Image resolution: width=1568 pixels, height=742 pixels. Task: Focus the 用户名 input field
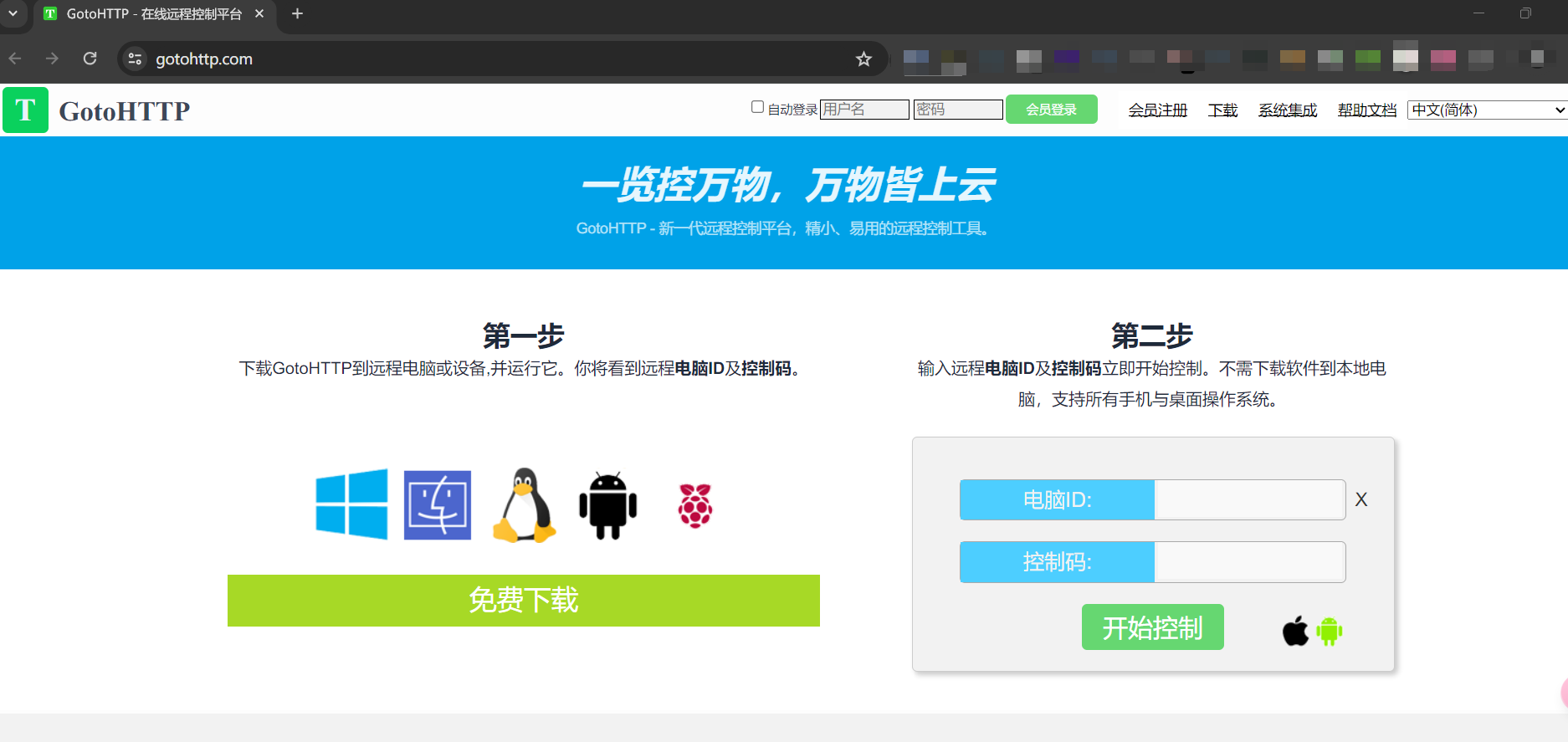864,110
